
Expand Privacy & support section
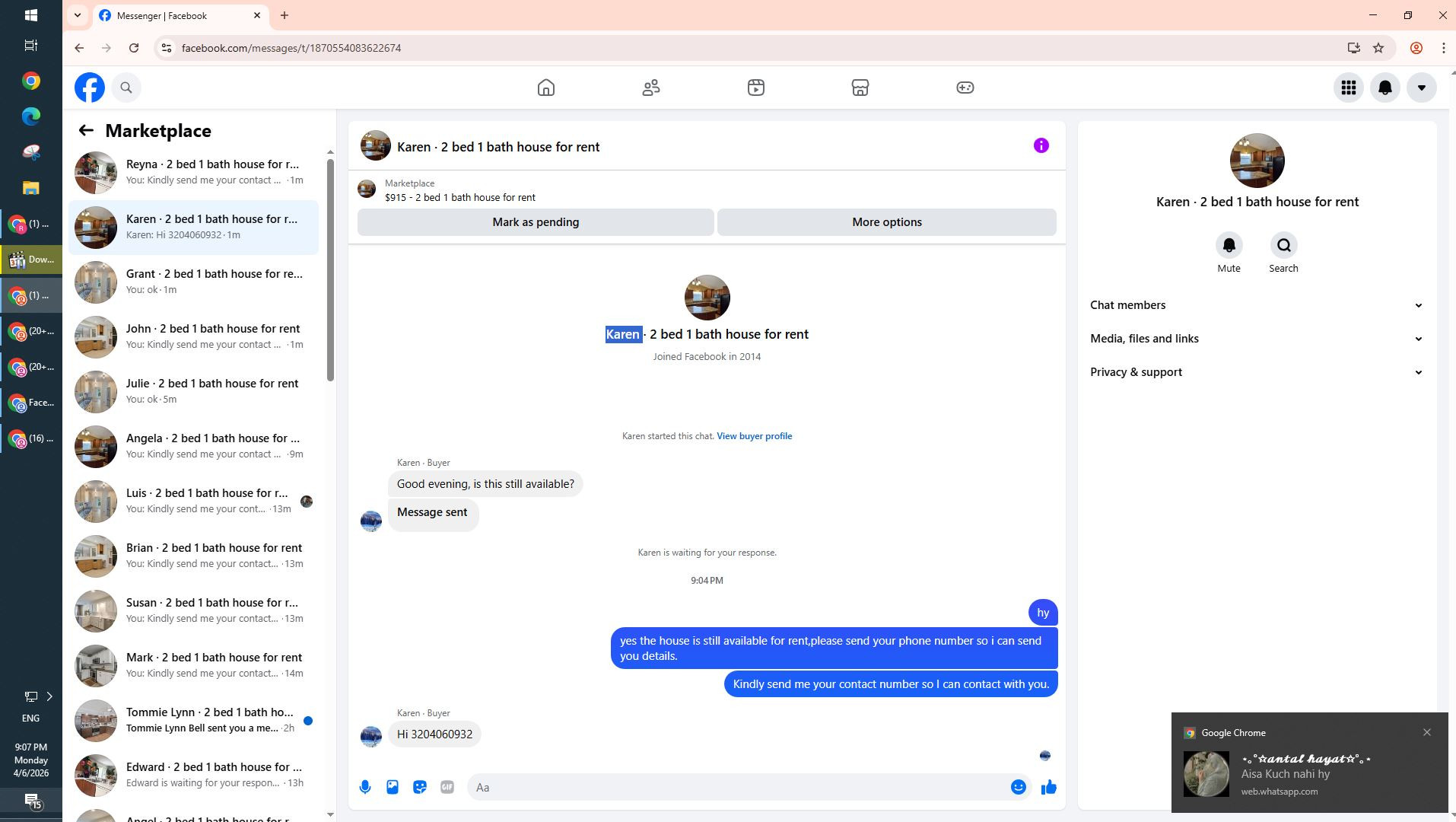pyautogui.click(x=1257, y=372)
